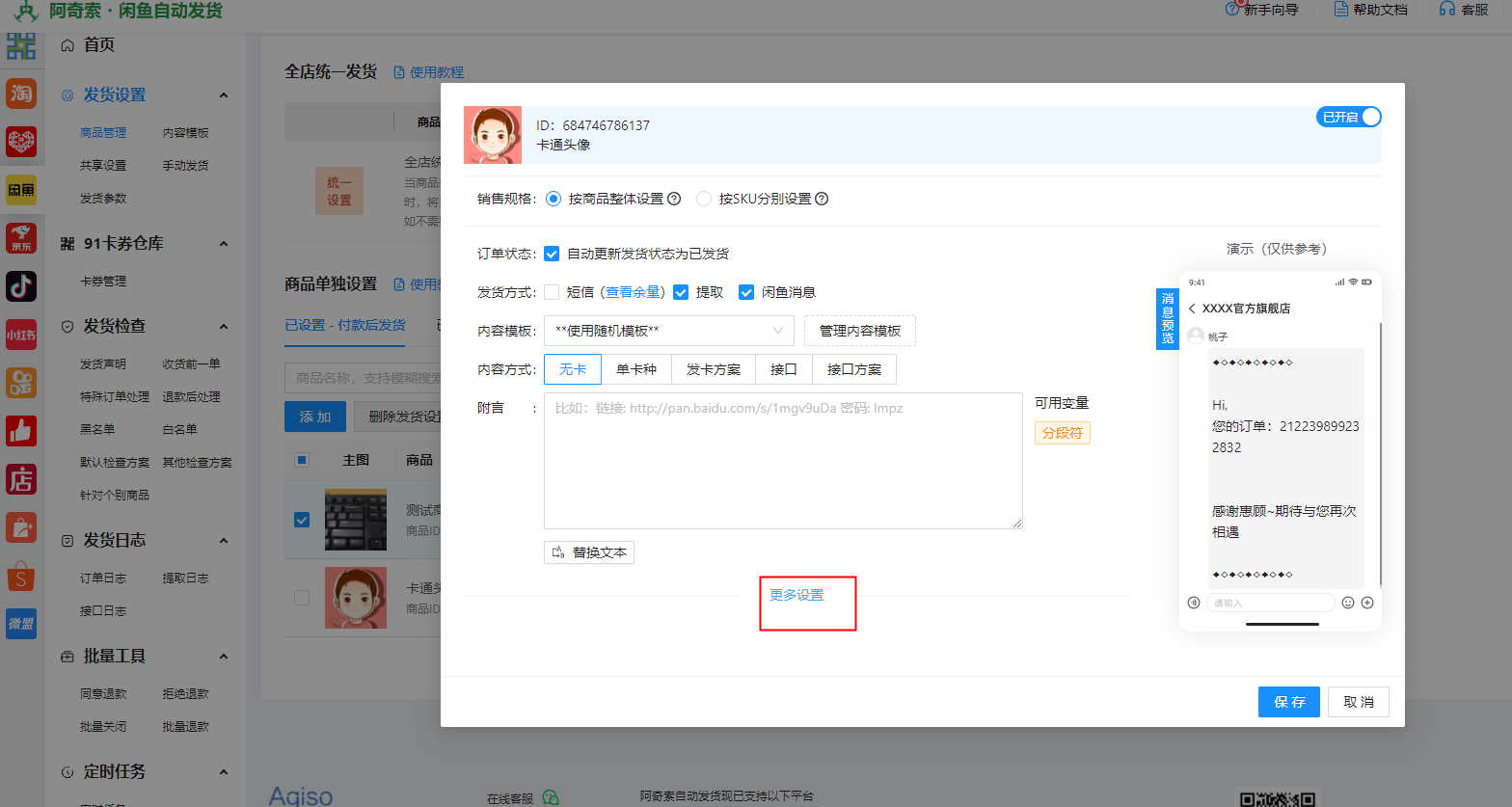This screenshot has width=1512, height=807.
Task: Uncheck the 闲鱼消息 checkbox
Action: click(x=746, y=292)
